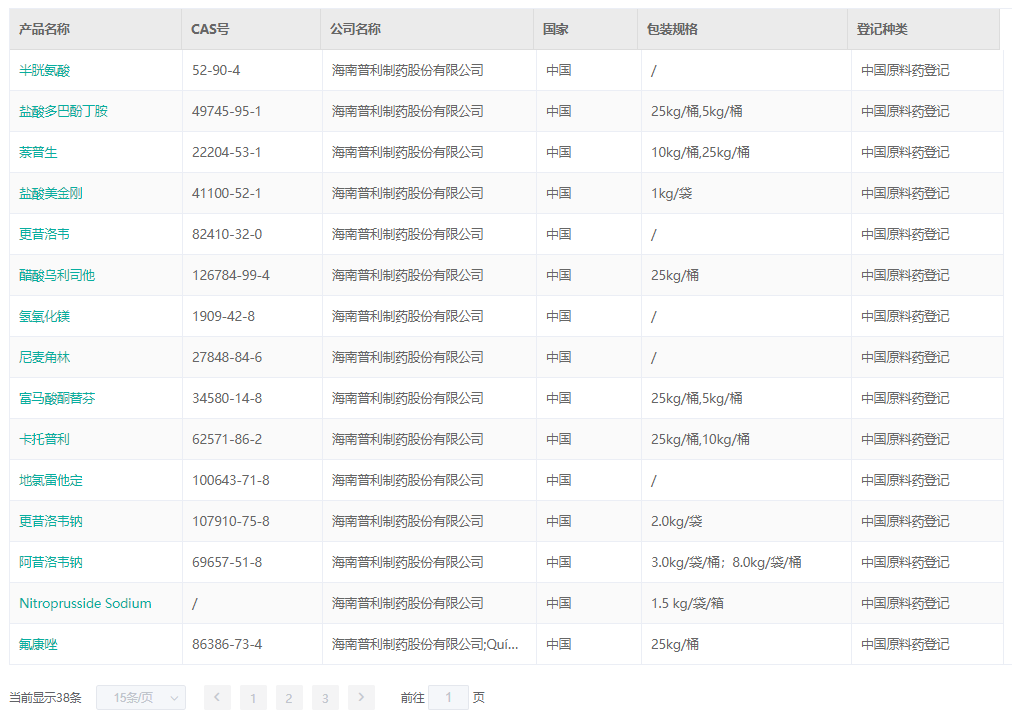Open the 阿昔洛韦钠 product link
Image resolution: width=1012 pixels, height=713 pixels.
50,562
